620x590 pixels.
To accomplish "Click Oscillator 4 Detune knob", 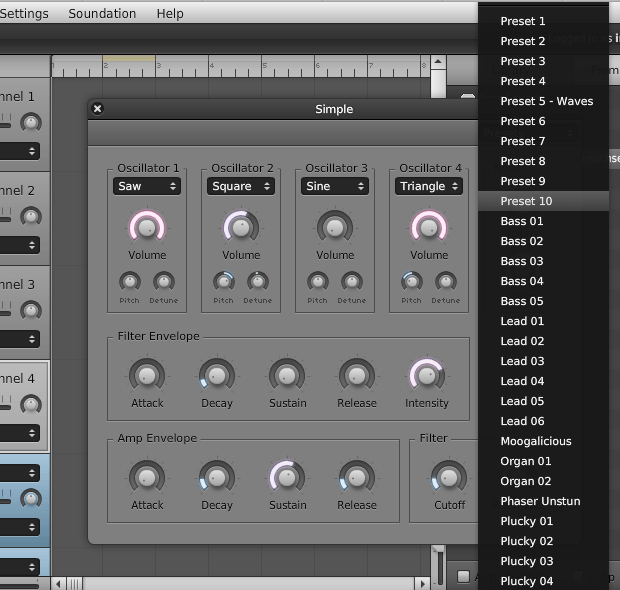I will pyautogui.click(x=446, y=282).
